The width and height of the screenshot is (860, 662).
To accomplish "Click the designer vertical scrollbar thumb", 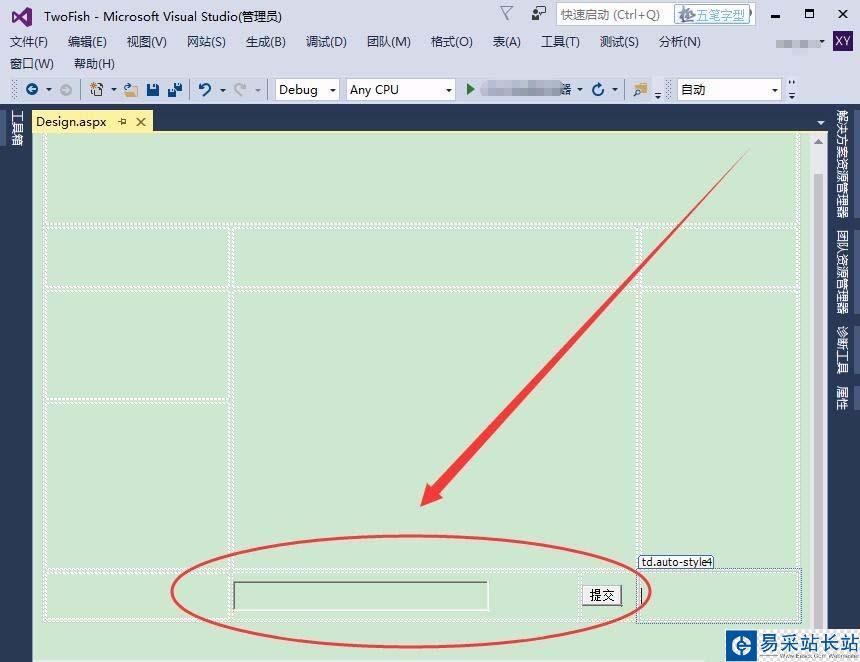I will click(818, 400).
